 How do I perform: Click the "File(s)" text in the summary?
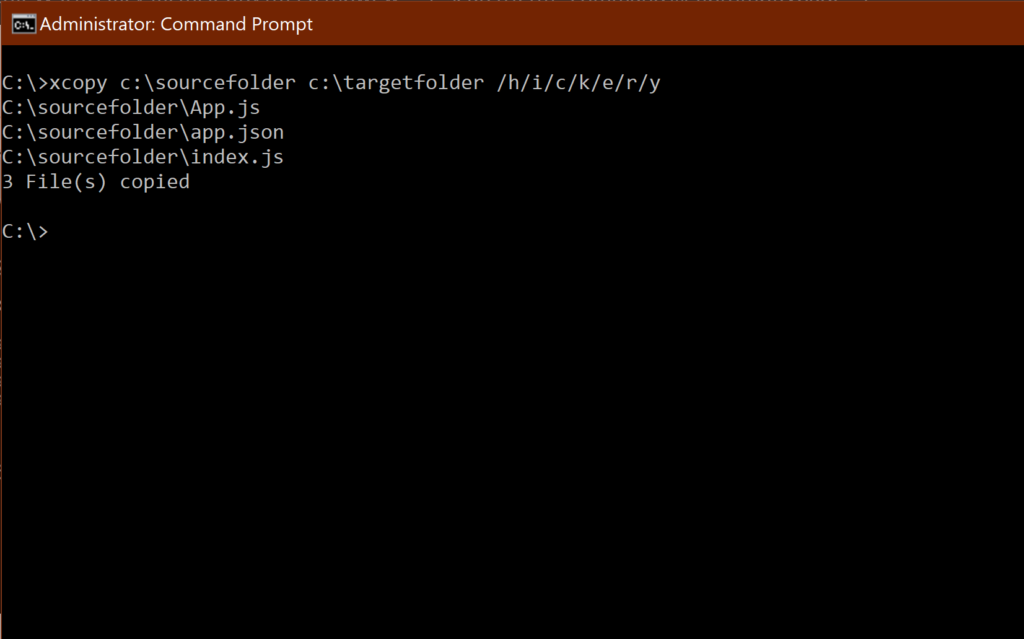click(66, 182)
